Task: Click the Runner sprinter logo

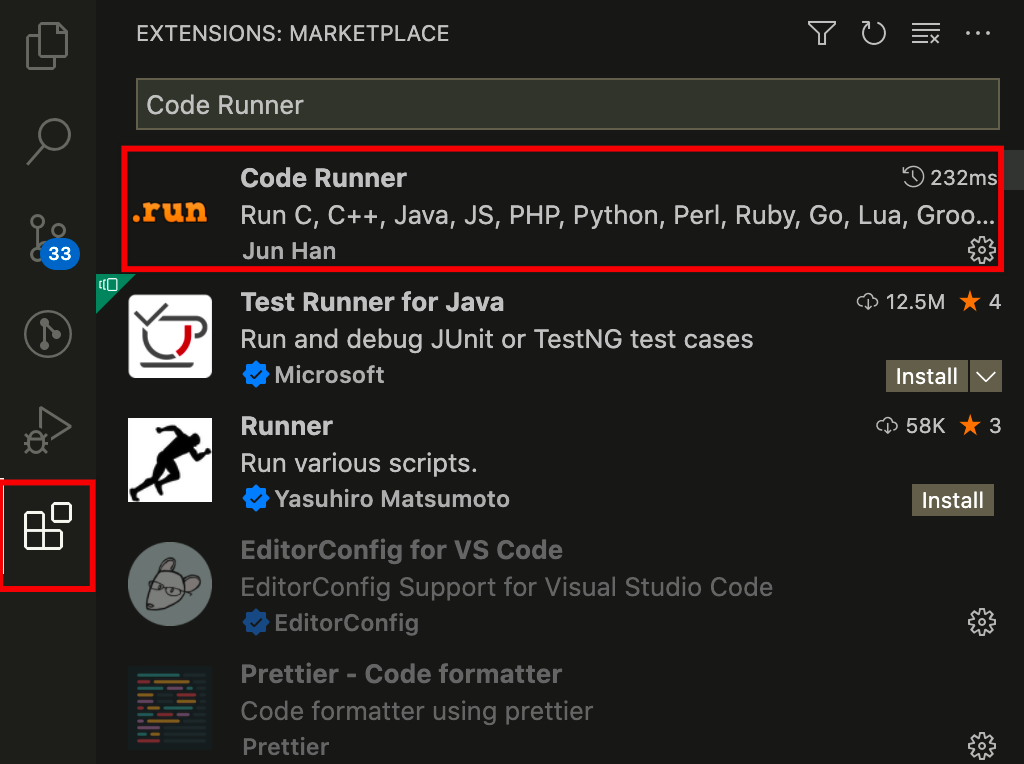Action: pyautogui.click(x=170, y=460)
